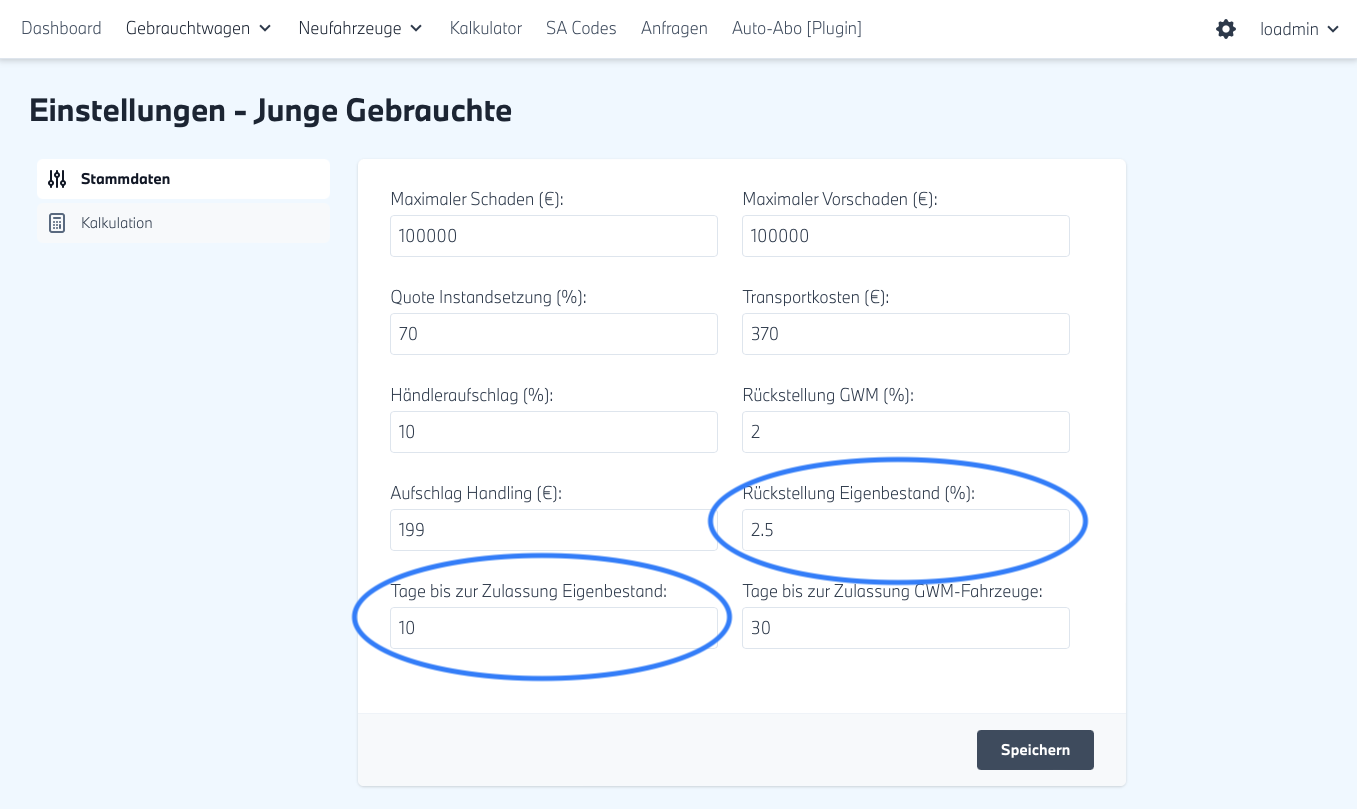The image size is (1357, 809).
Task: Expand the Neufahrzeuge dropdown menu
Action: tap(360, 29)
